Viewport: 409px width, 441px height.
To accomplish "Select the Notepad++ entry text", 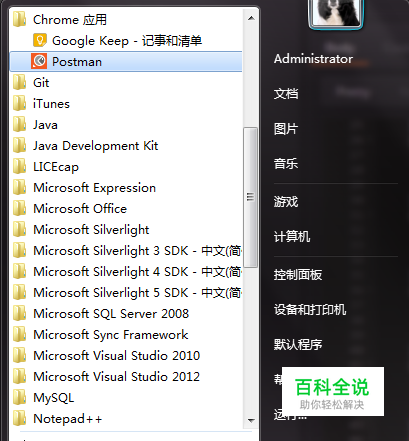I will click(68, 419).
